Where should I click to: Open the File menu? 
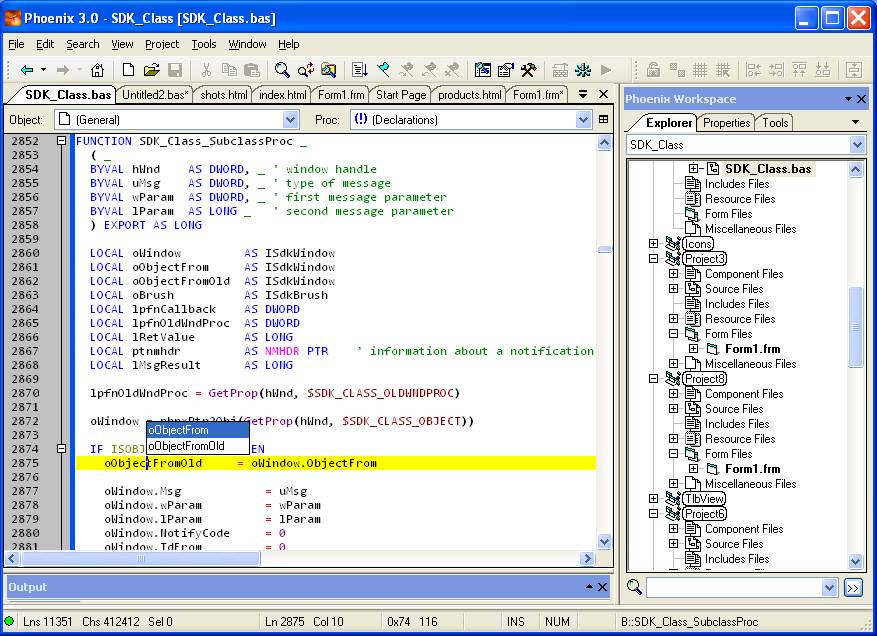point(16,44)
